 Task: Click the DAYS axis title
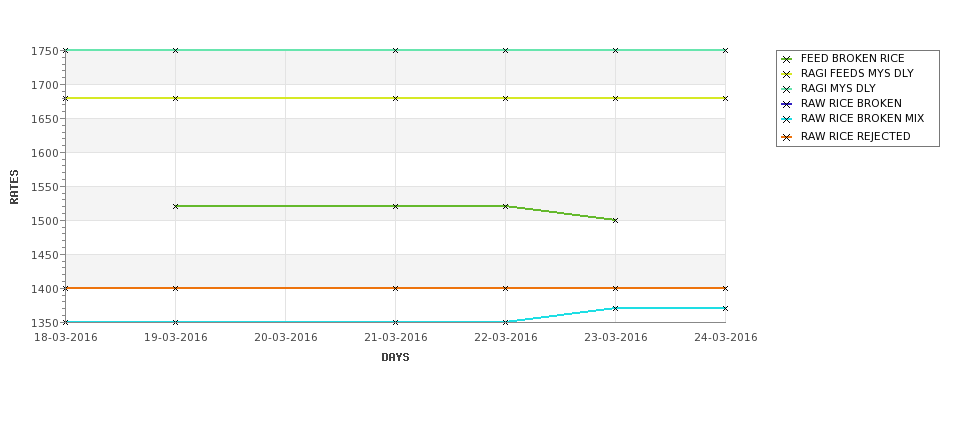click(x=395, y=358)
